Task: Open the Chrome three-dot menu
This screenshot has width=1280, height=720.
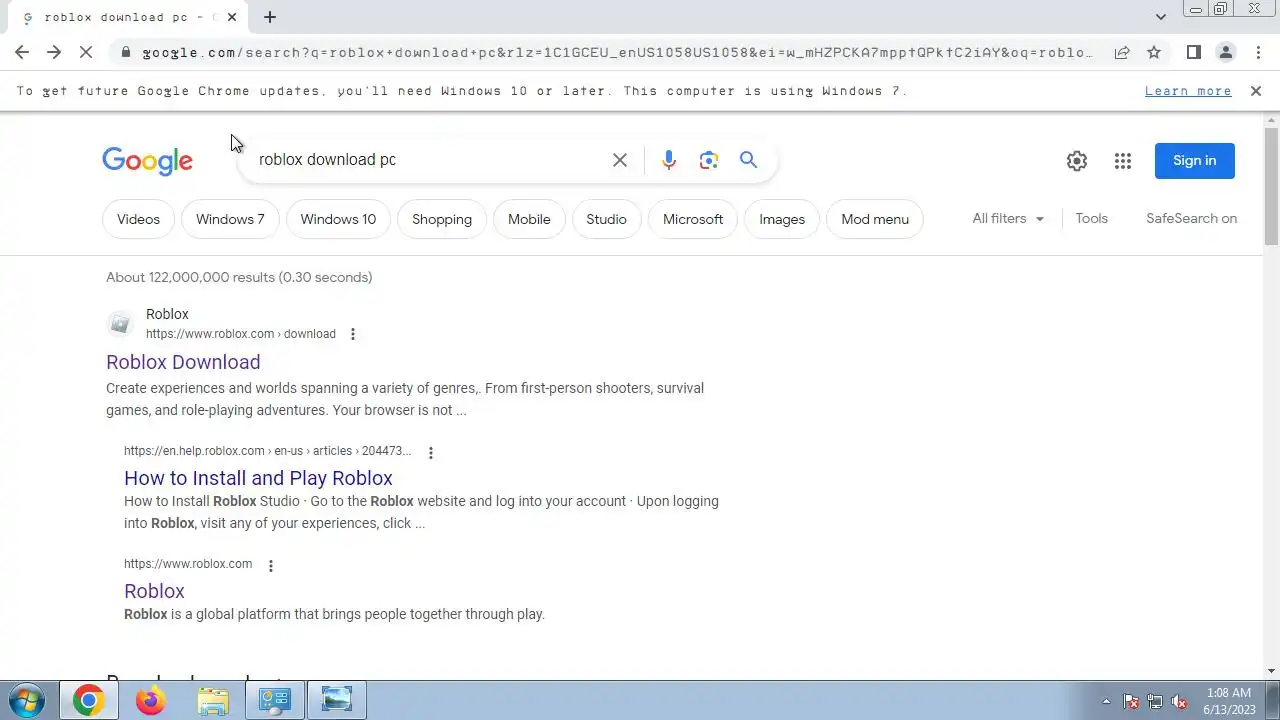Action: pos(1258,52)
